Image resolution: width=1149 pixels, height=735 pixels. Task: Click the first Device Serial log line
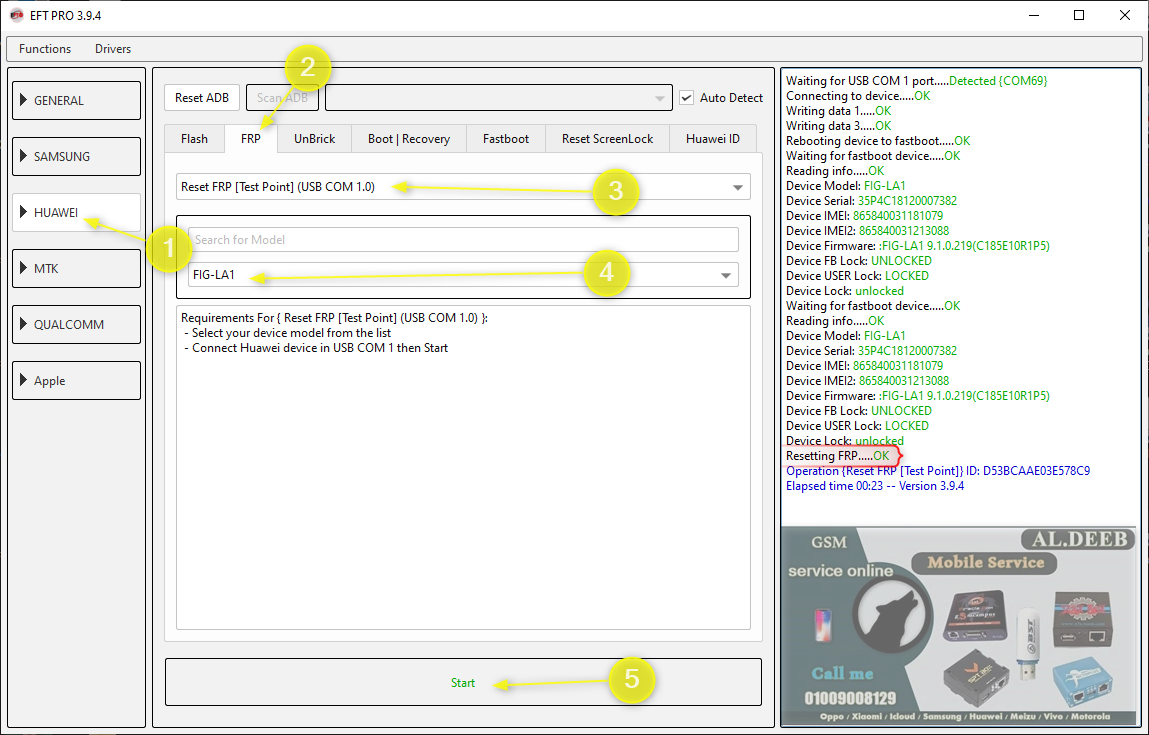point(871,201)
